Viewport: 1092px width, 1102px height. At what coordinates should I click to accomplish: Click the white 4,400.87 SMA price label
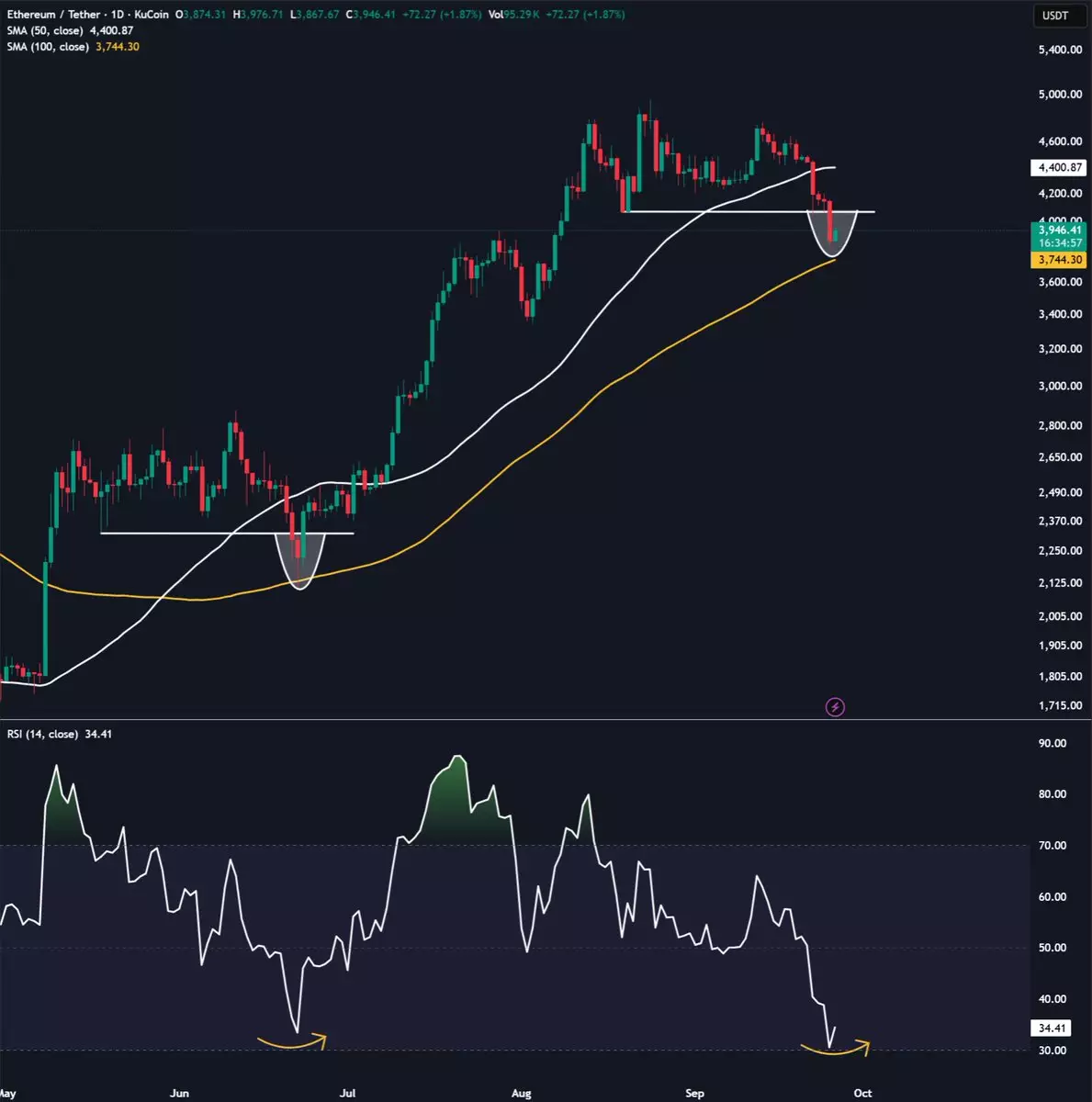[x=1060, y=168]
